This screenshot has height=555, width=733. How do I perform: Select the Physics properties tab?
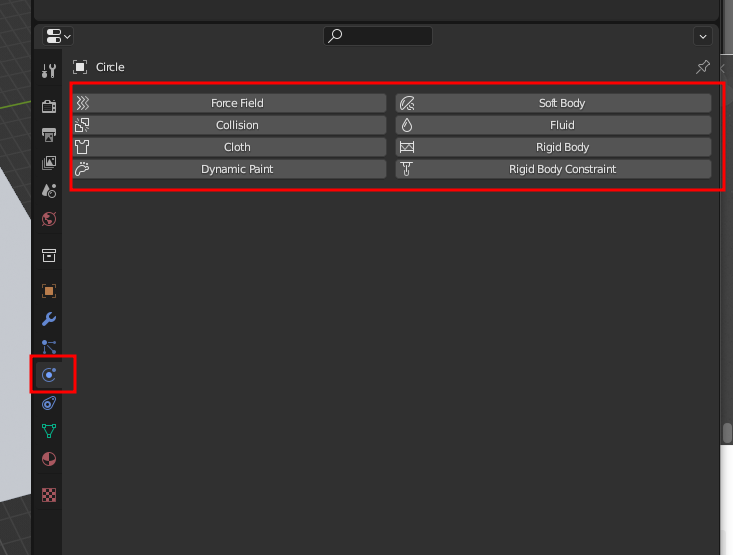[49, 375]
